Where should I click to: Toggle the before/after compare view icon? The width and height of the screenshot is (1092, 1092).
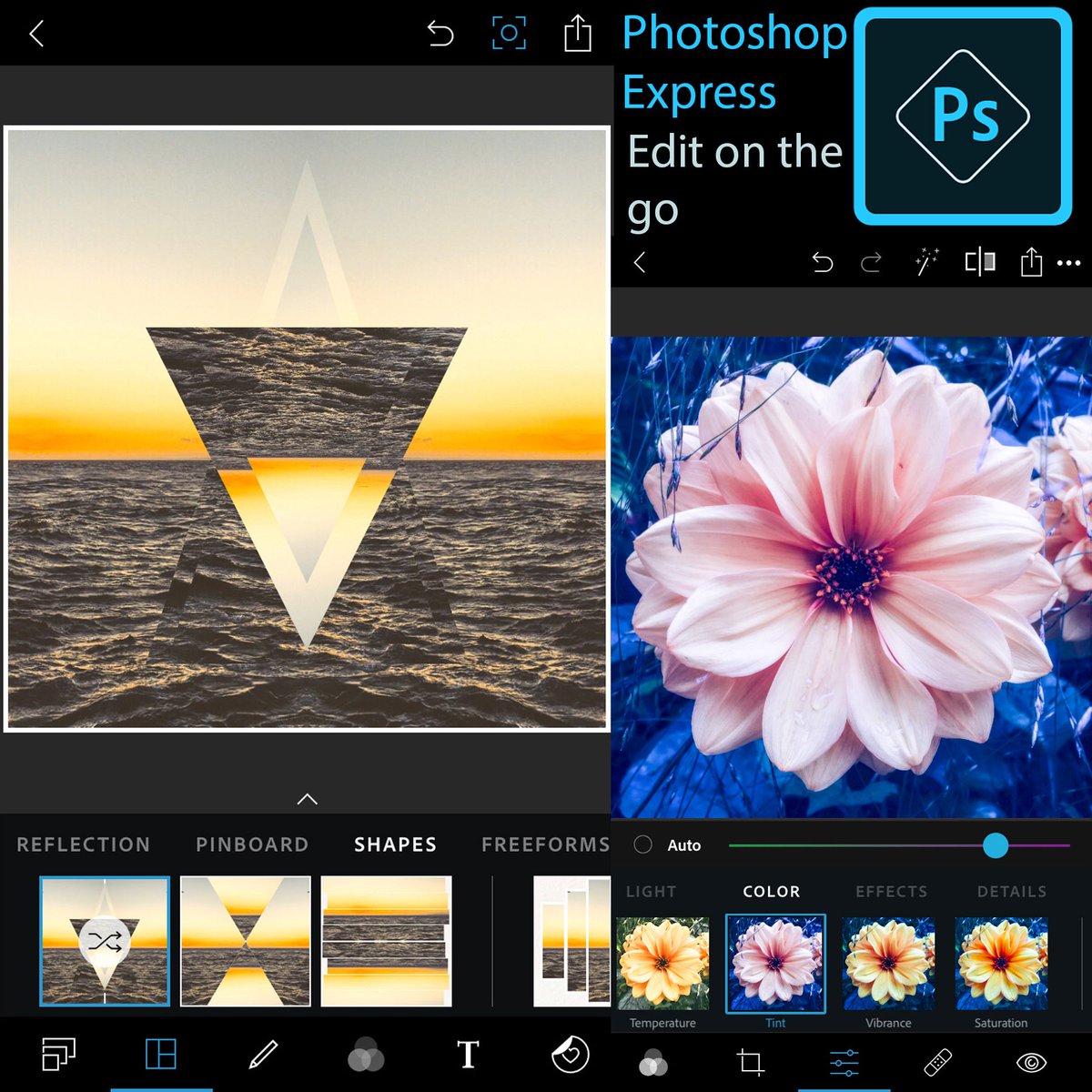pyautogui.click(x=979, y=262)
